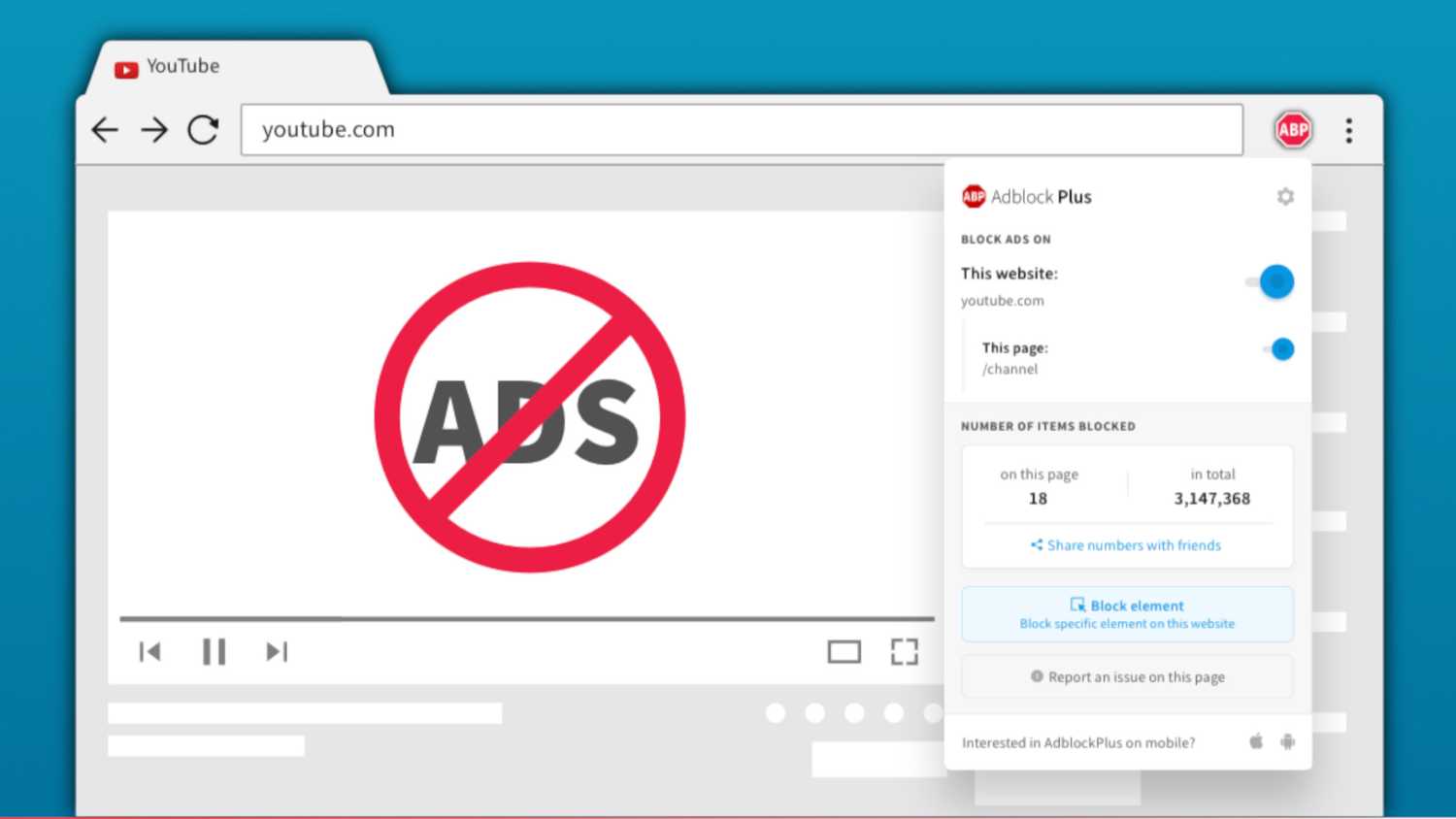
Task: Open the Android mobile app icon
Action: coord(1286,741)
